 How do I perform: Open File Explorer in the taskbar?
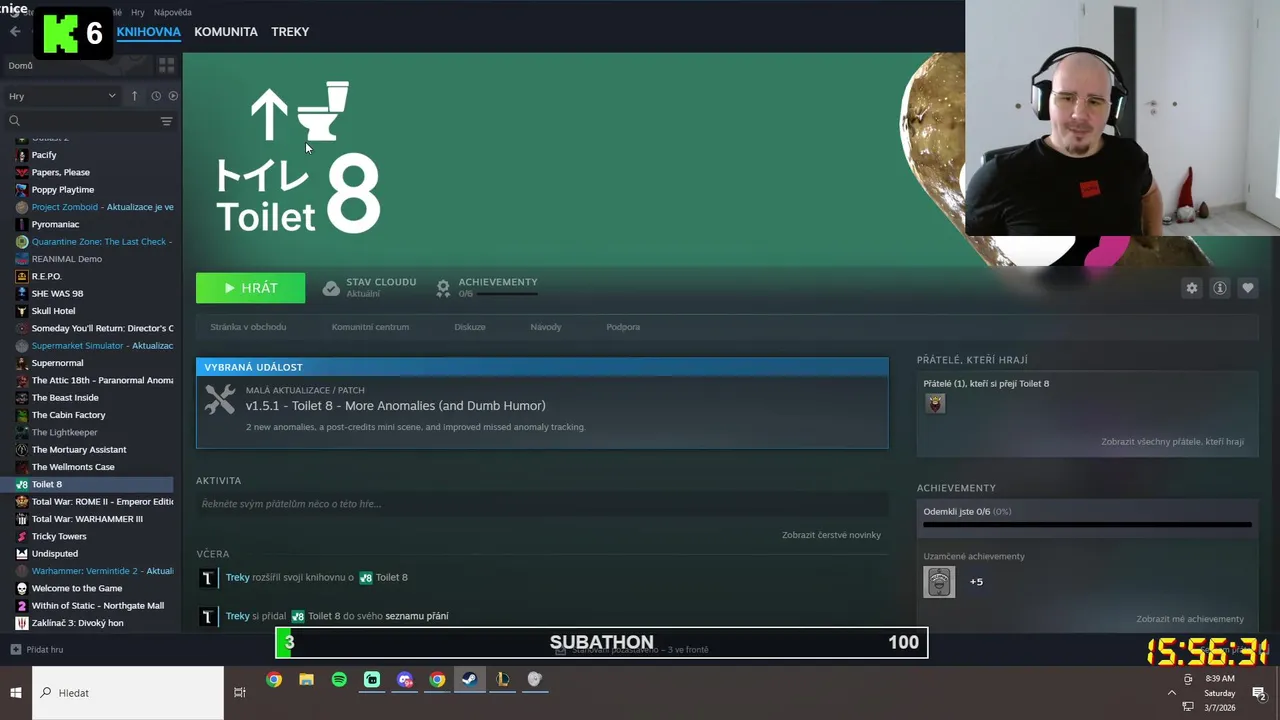[306, 679]
